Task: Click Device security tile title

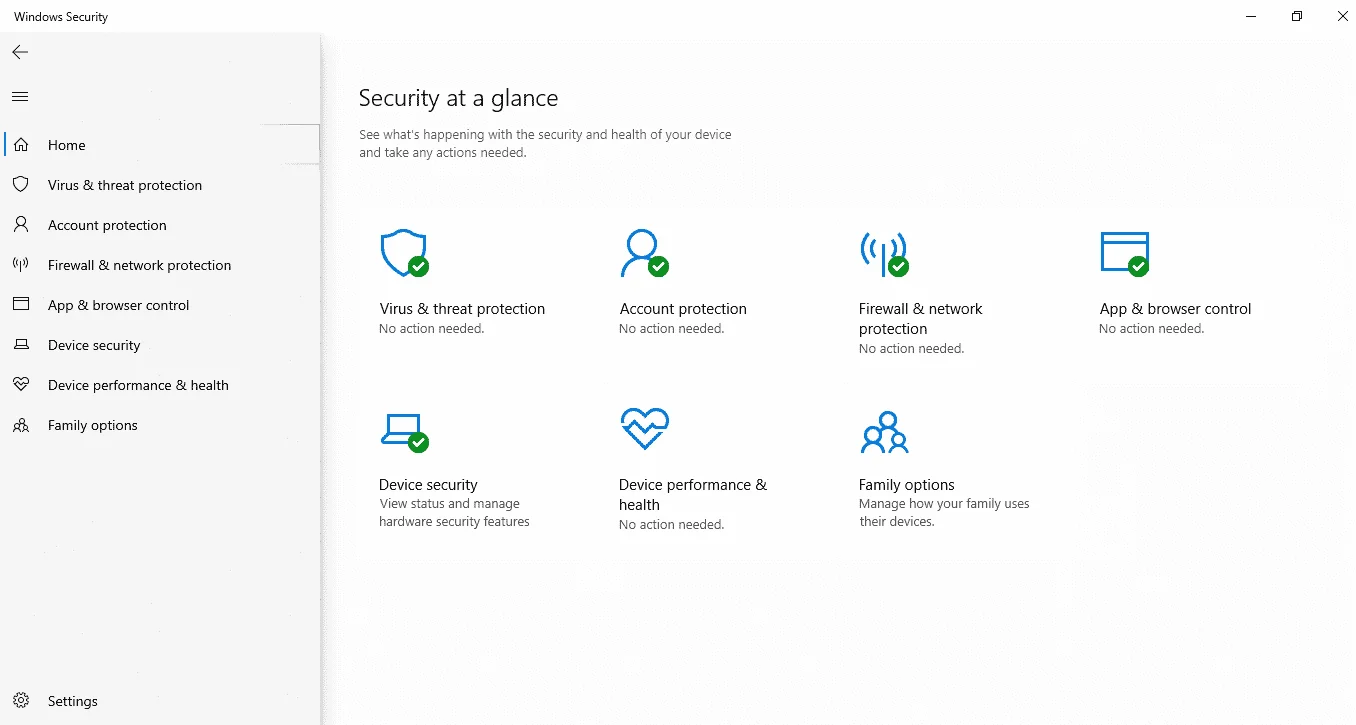Action: (428, 485)
